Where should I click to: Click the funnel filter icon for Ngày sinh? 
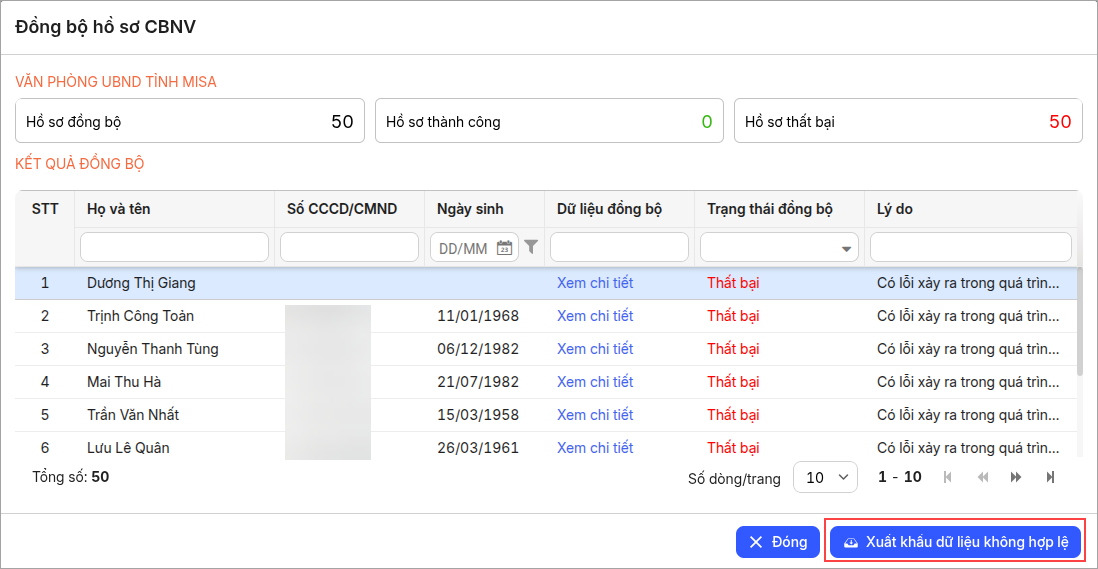pos(531,247)
